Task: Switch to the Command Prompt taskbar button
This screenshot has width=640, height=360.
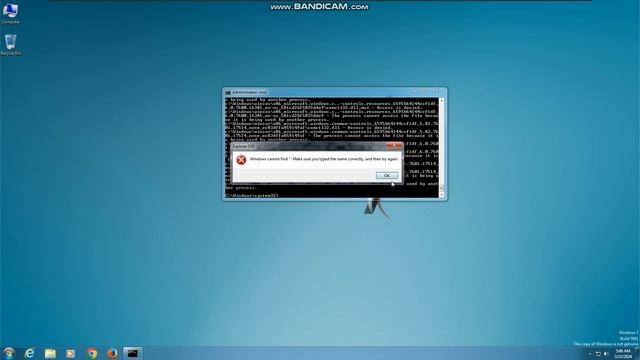Action: tap(133, 353)
